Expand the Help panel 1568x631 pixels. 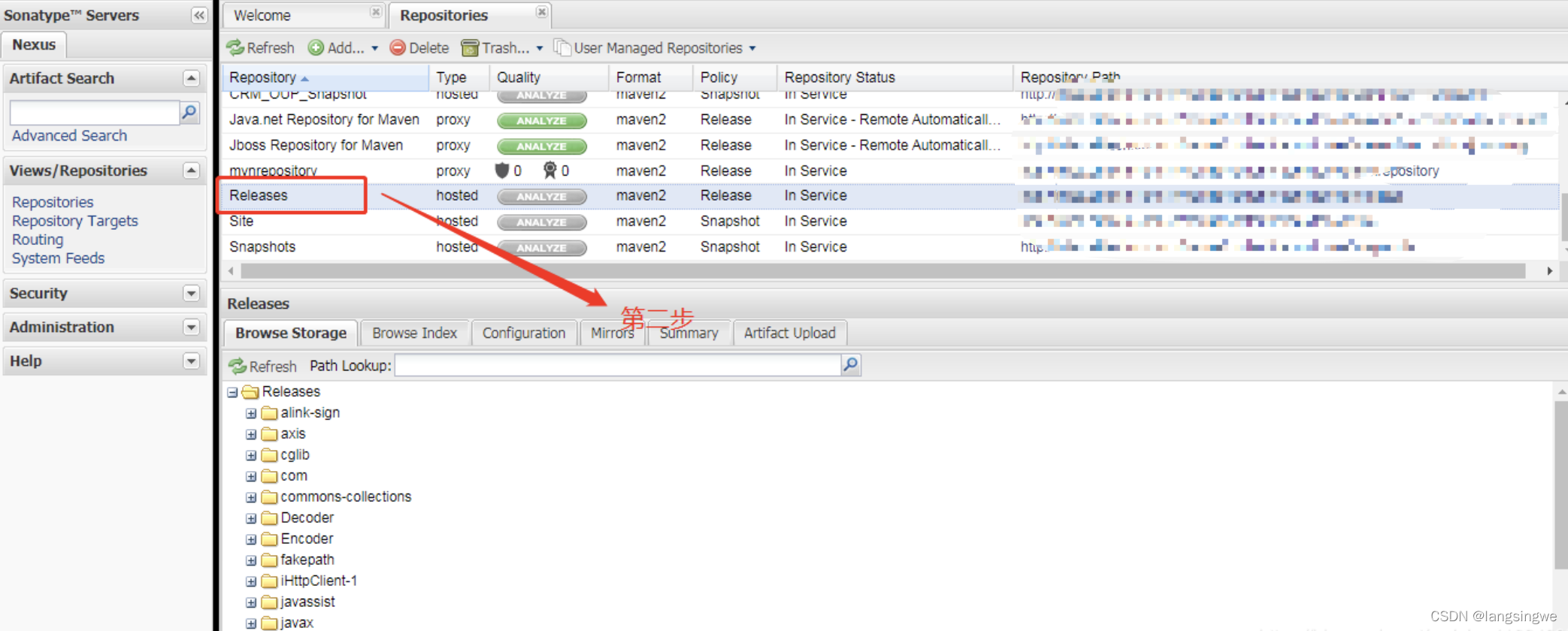pyautogui.click(x=191, y=361)
